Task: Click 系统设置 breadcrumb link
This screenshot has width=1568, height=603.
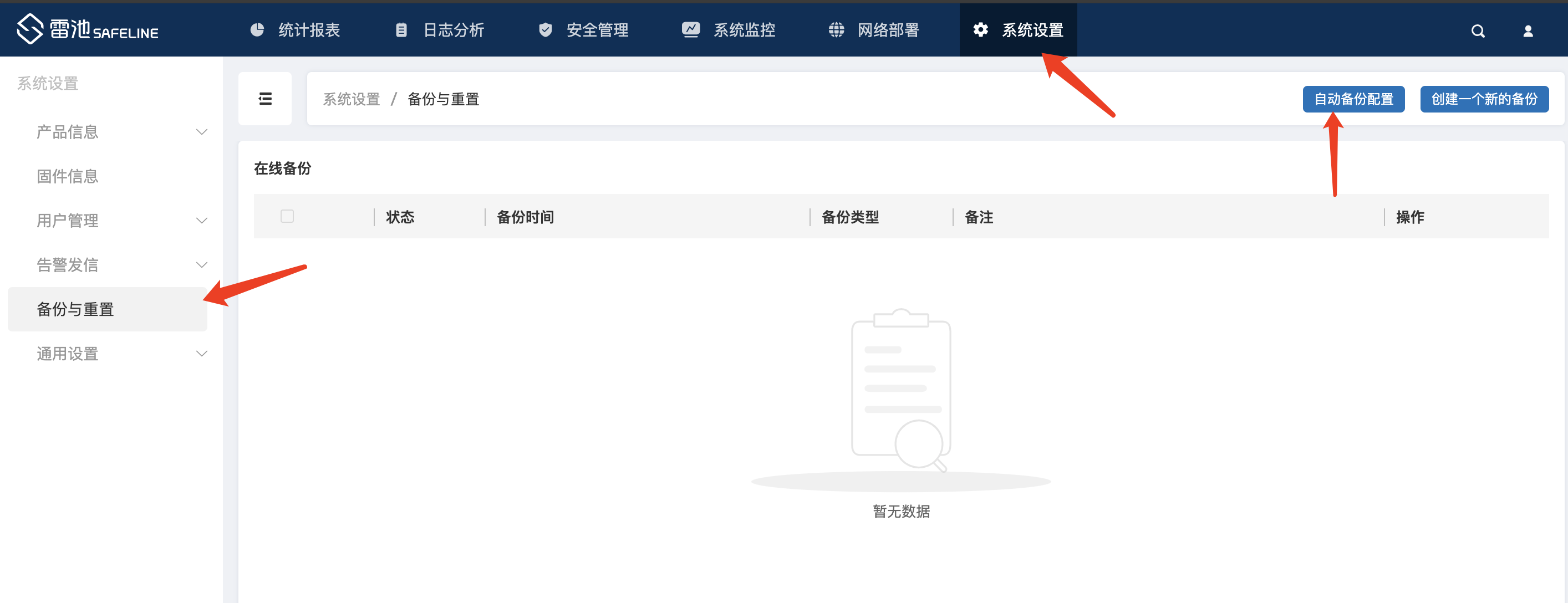Action: (351, 99)
